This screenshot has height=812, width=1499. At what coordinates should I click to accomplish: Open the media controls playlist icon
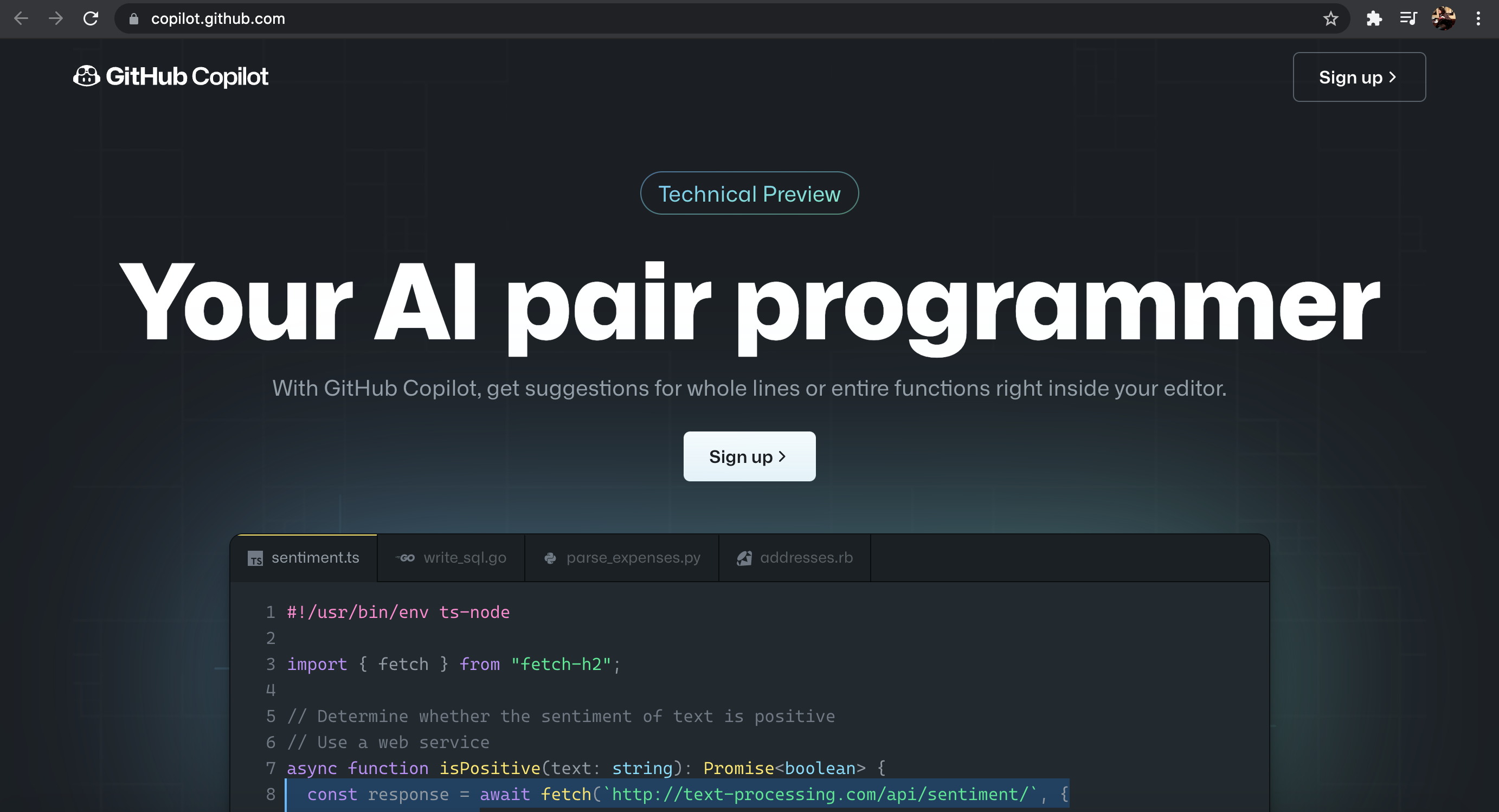(x=1408, y=19)
